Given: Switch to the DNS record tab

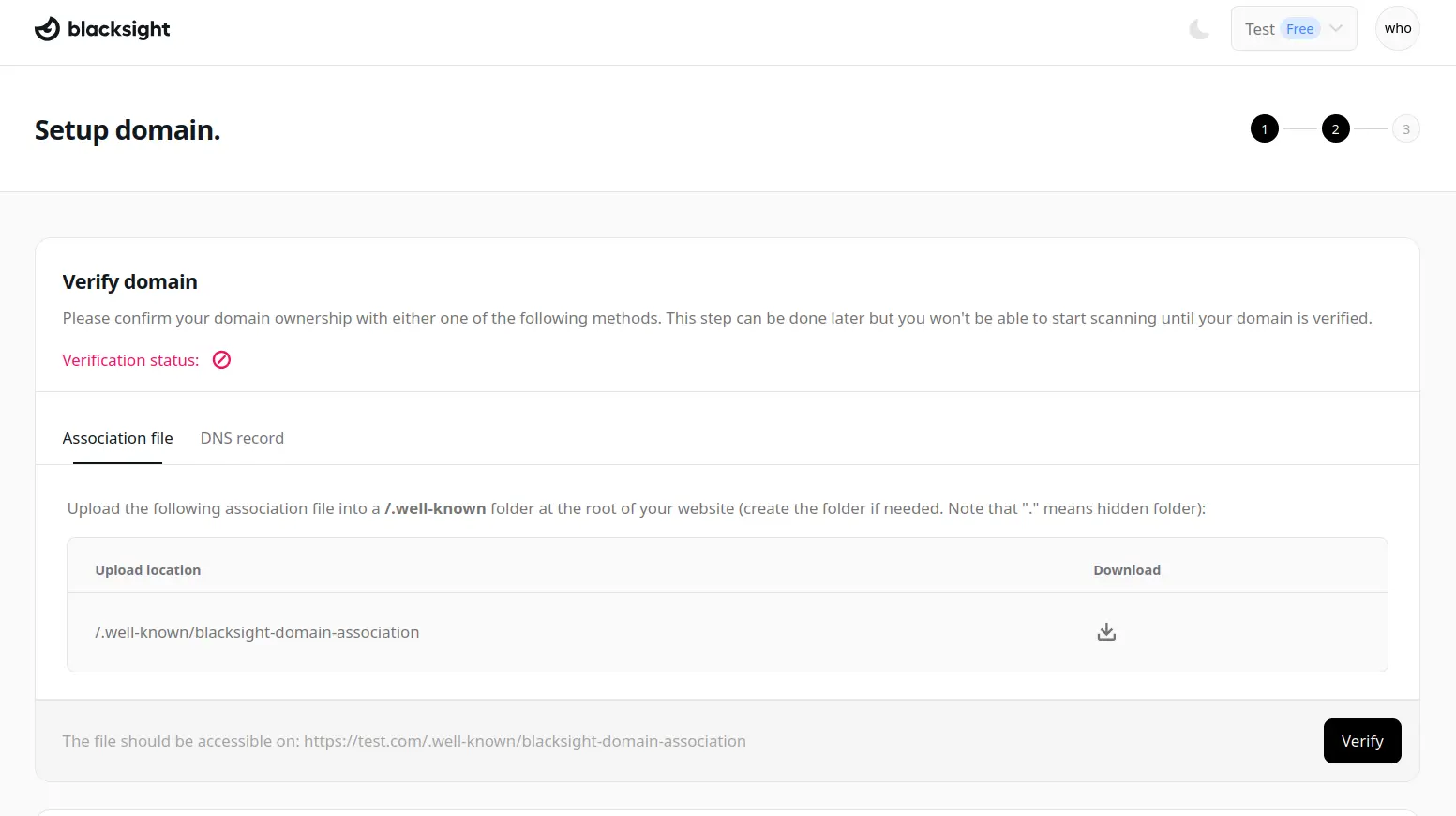Looking at the screenshot, I should pos(242,438).
